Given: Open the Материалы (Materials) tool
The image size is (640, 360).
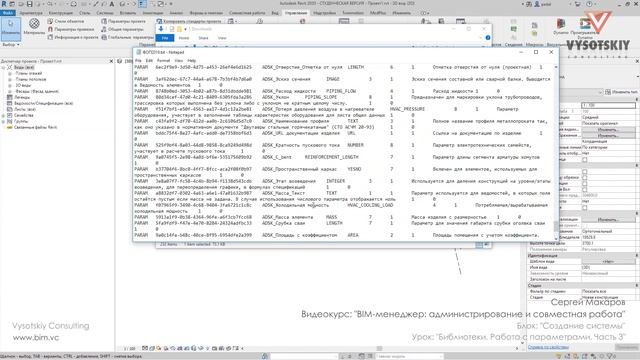Looking at the screenshot, I should pyautogui.click(x=34, y=27).
